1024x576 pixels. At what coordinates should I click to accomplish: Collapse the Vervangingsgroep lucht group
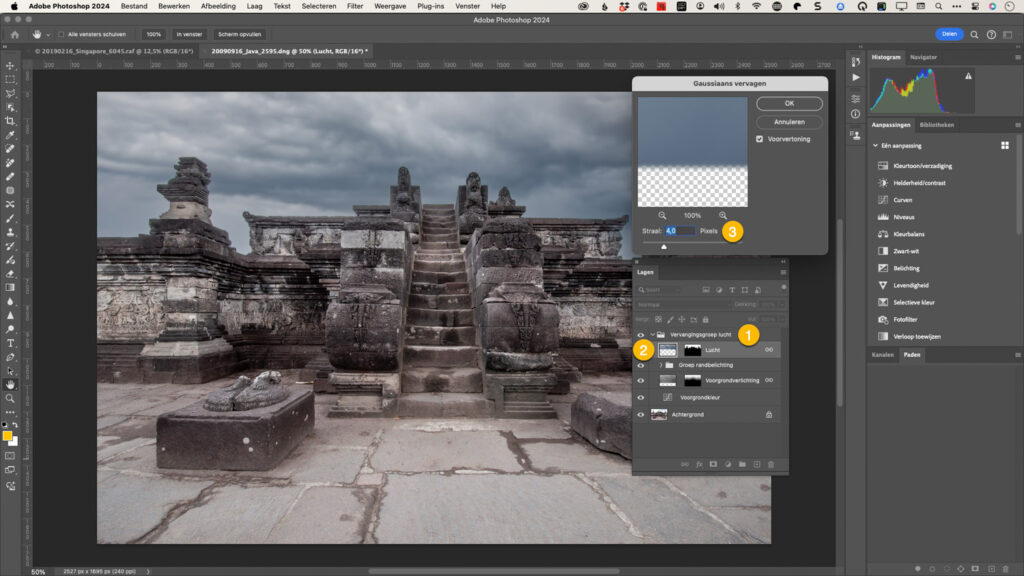[x=652, y=334]
